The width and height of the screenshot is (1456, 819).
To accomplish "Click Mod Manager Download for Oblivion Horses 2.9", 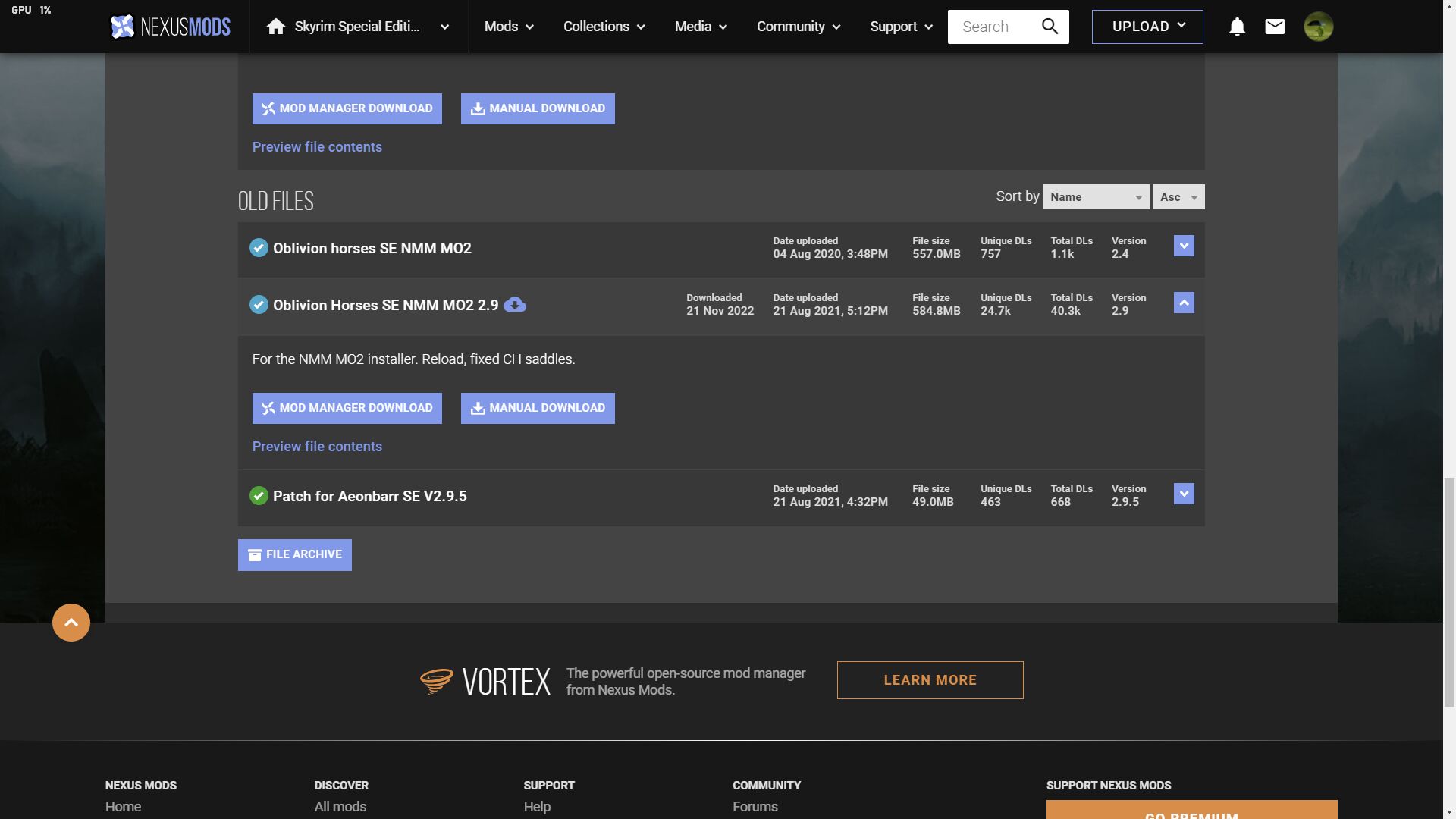I will point(347,408).
